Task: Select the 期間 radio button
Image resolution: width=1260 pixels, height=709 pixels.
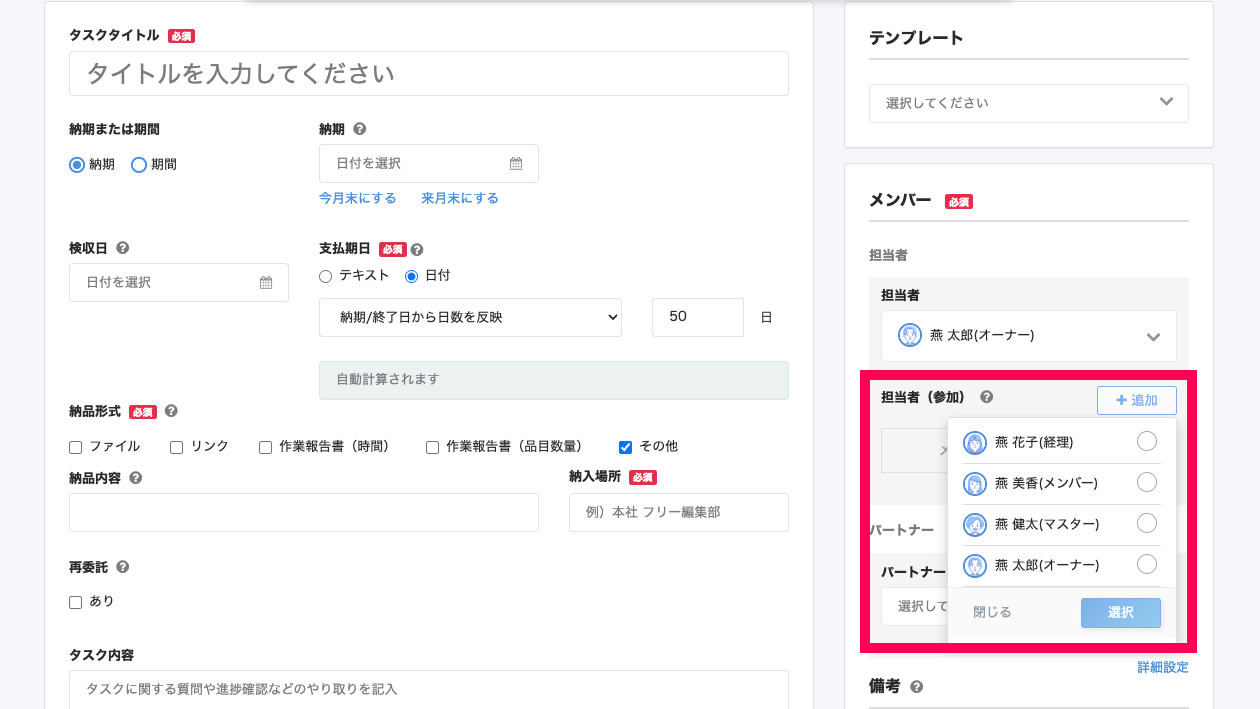Action: click(x=139, y=165)
